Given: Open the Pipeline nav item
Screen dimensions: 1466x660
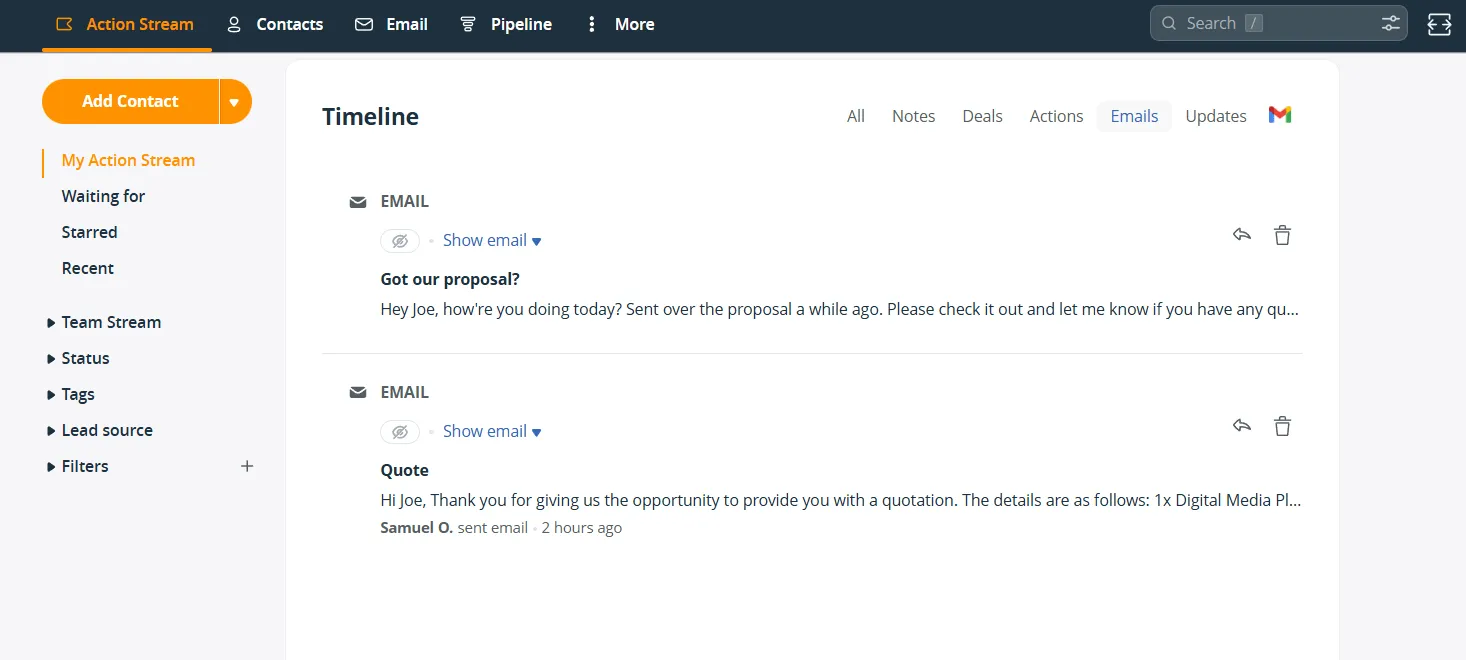Looking at the screenshot, I should (x=506, y=24).
